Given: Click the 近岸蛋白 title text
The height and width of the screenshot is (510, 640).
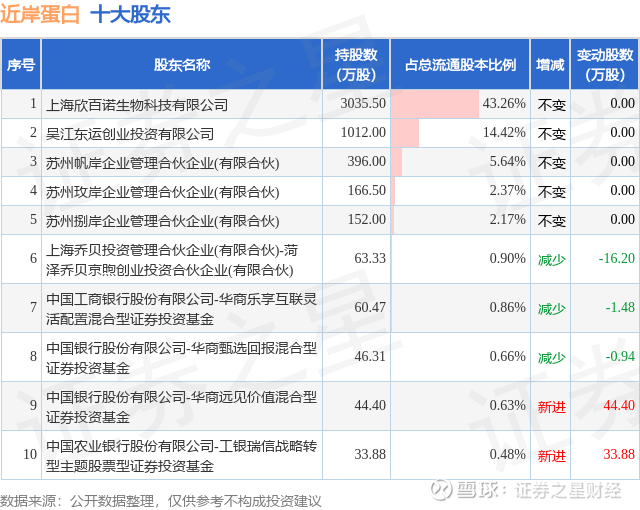Looking at the screenshot, I should point(40,15).
